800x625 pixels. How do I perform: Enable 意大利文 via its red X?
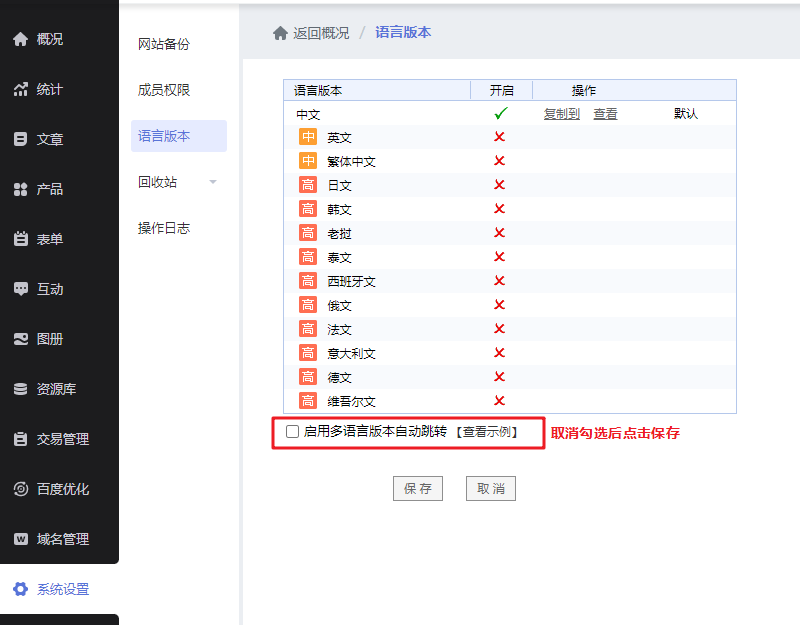pyautogui.click(x=499, y=353)
